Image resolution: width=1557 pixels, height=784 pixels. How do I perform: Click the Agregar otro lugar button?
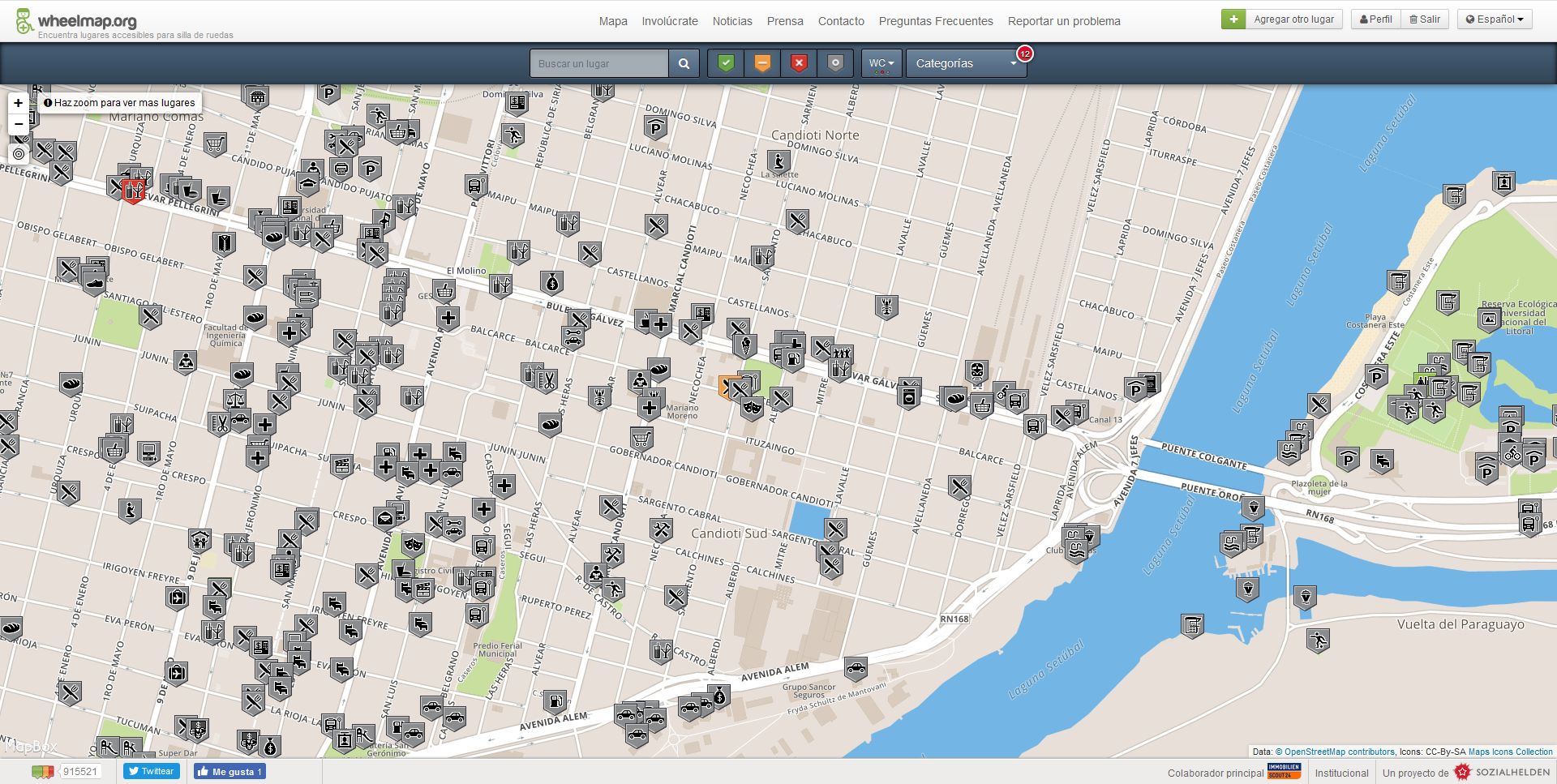tap(1282, 19)
